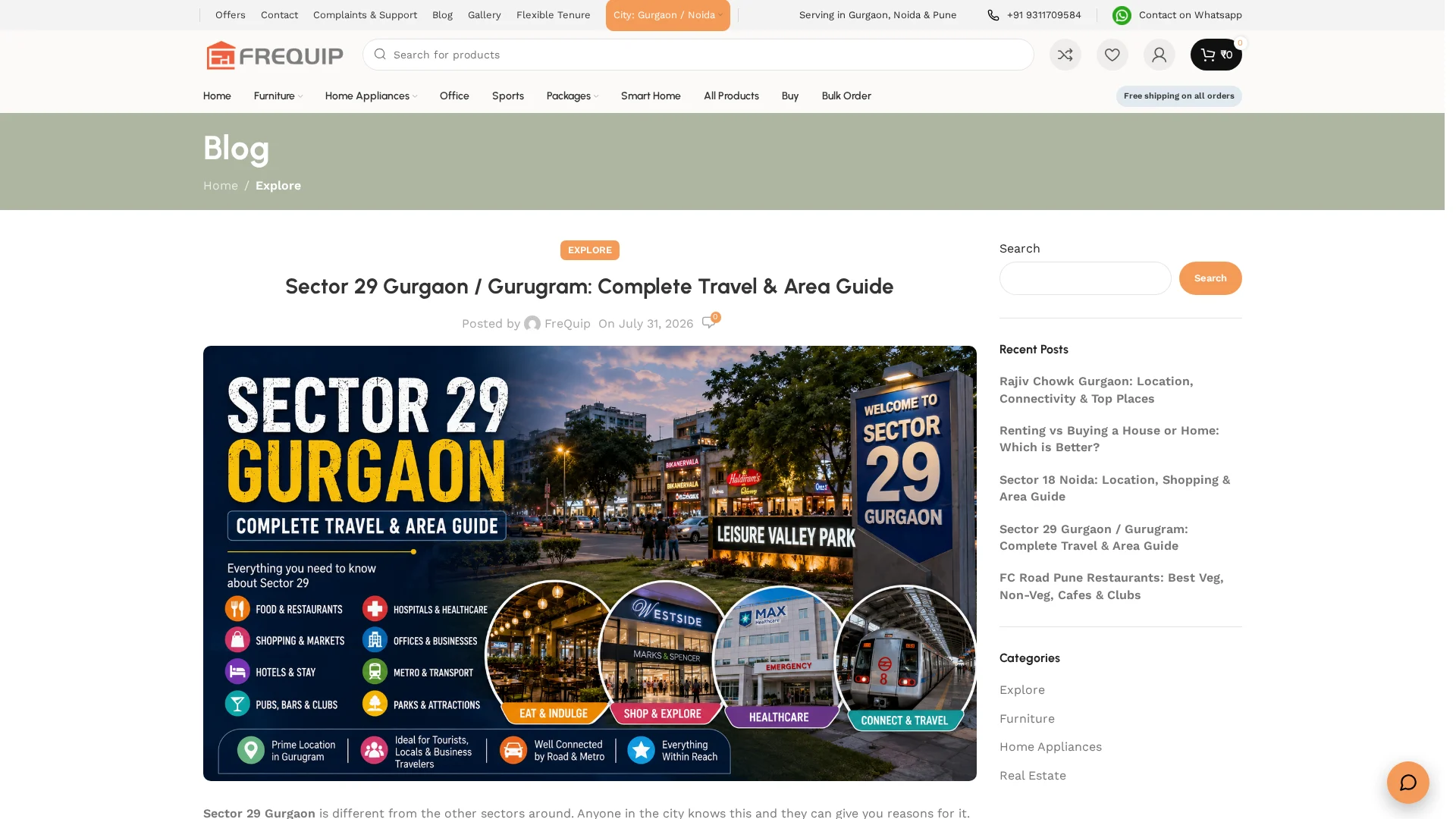Open All Products page

click(x=731, y=96)
